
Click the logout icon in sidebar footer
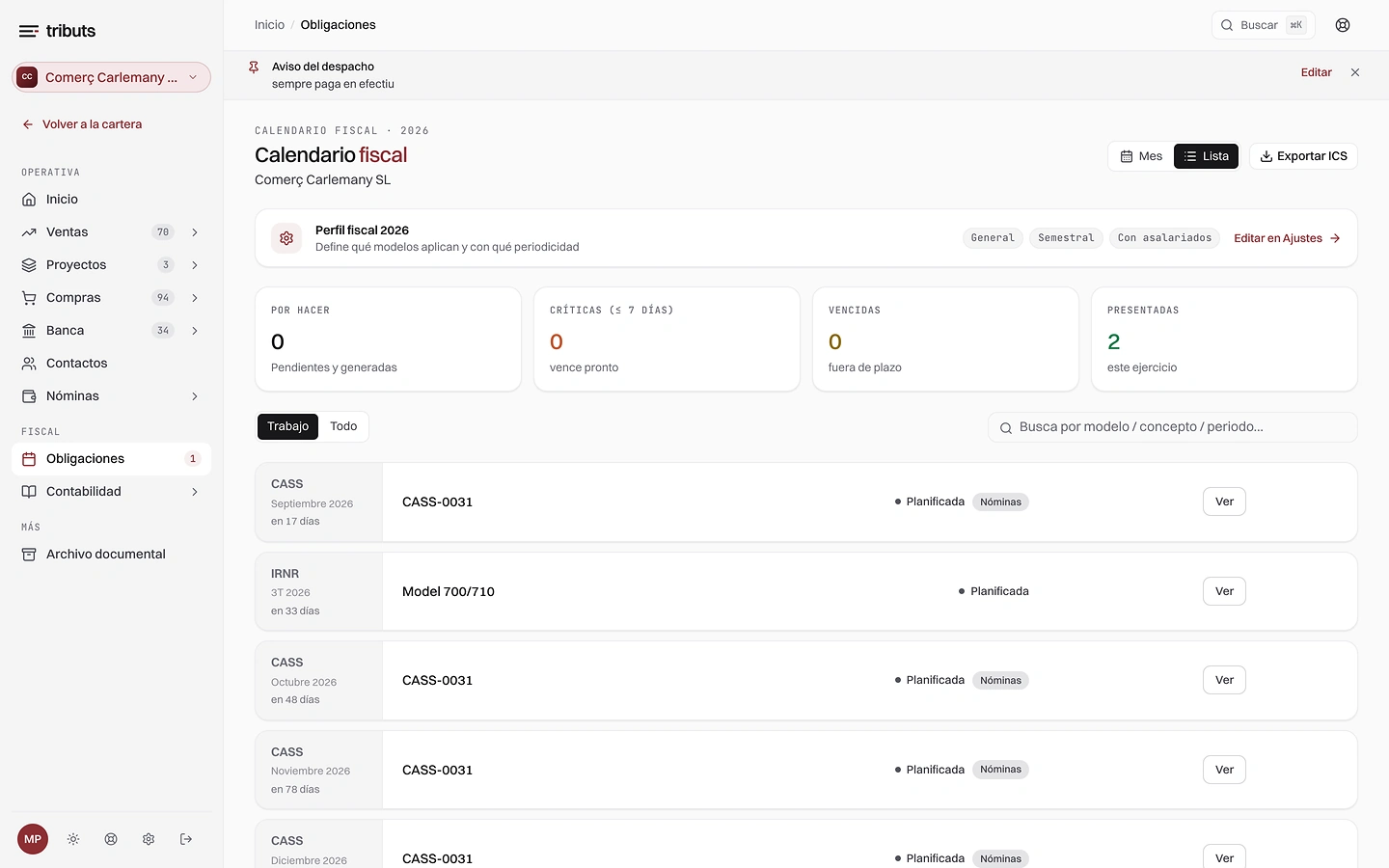pyautogui.click(x=186, y=839)
